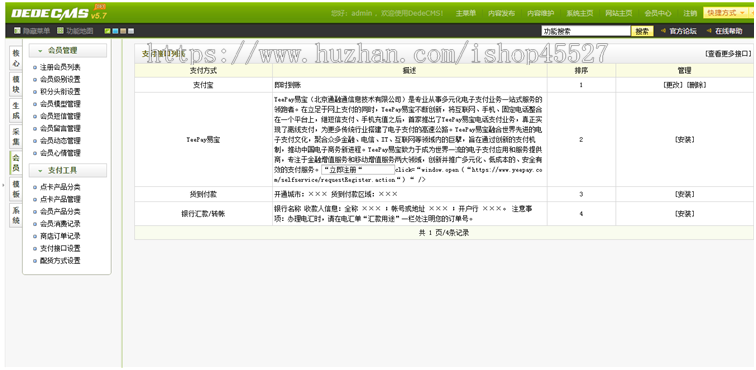
Task: Click [更改] for 支付宝
Action: [x=672, y=85]
